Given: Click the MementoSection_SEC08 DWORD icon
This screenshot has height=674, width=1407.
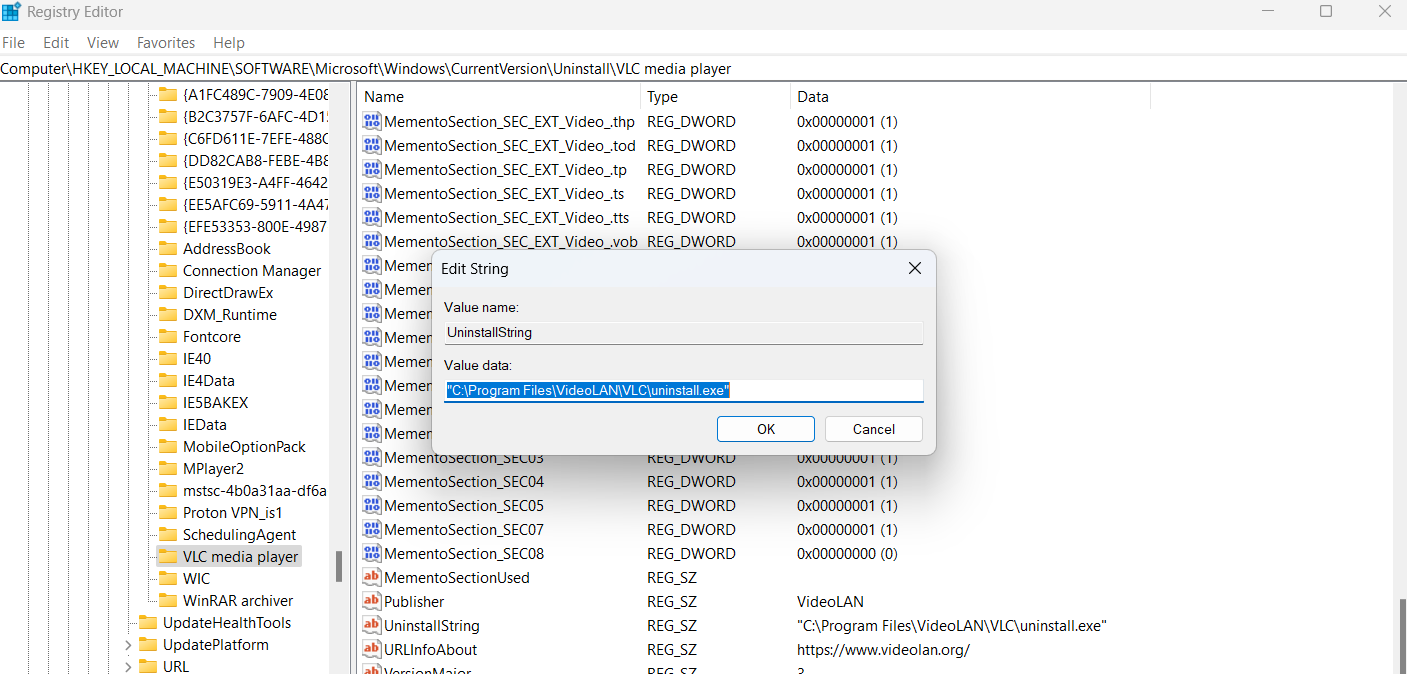Looking at the screenshot, I should click(372, 554).
